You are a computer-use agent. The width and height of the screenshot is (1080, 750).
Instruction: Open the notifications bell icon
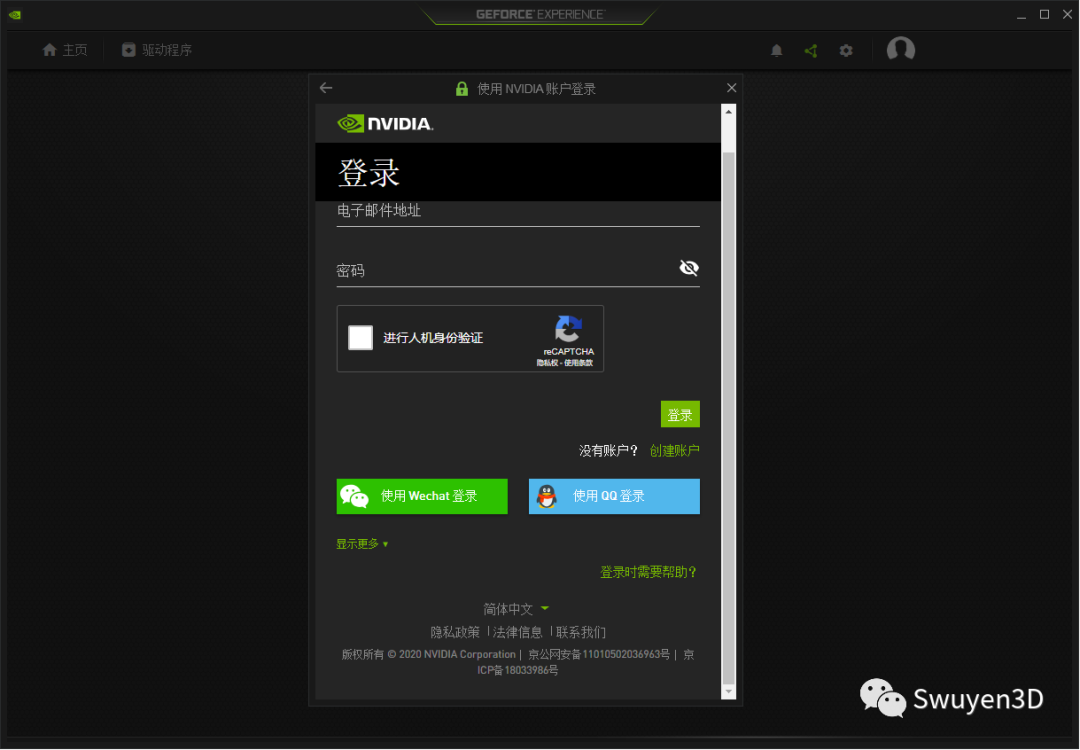[776, 50]
